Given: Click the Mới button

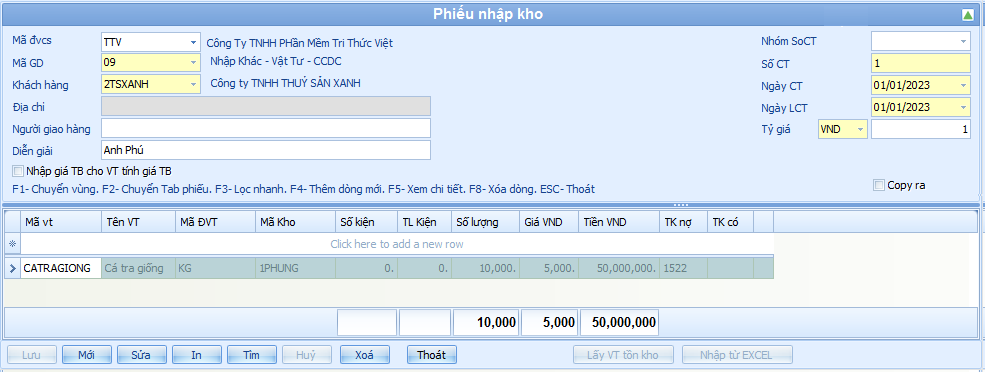Looking at the screenshot, I should tap(87, 355).
